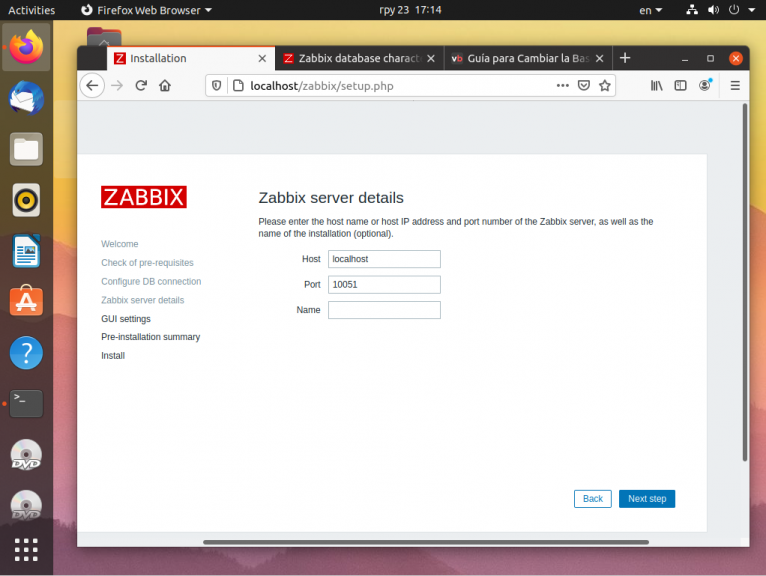
Task: Click the Firefox forward arrow button
Action: click(x=117, y=86)
